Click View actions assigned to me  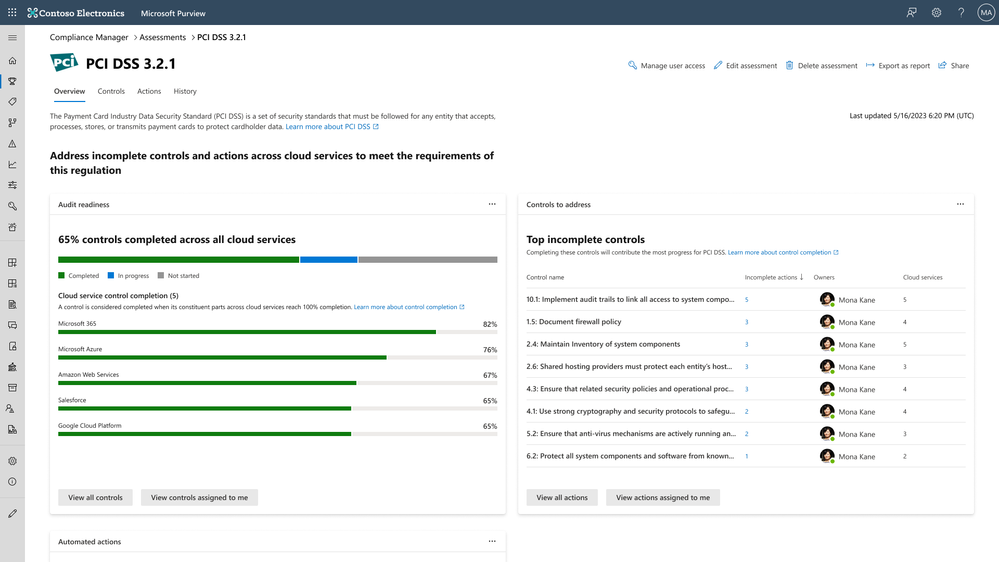663,497
